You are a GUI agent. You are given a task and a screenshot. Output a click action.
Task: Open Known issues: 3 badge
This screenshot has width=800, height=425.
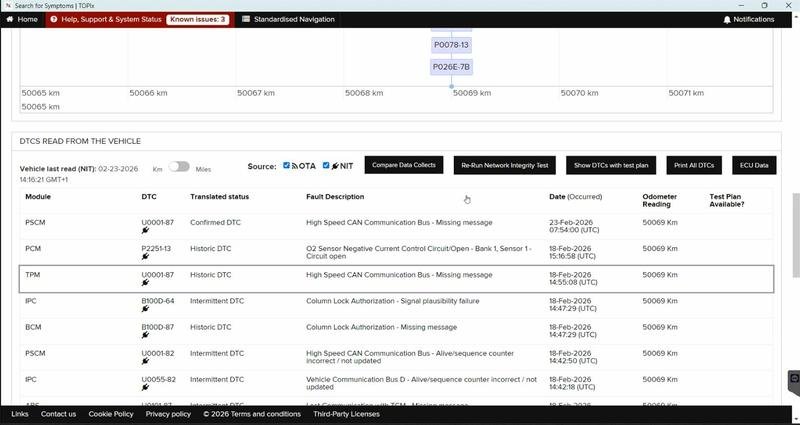[197, 19]
